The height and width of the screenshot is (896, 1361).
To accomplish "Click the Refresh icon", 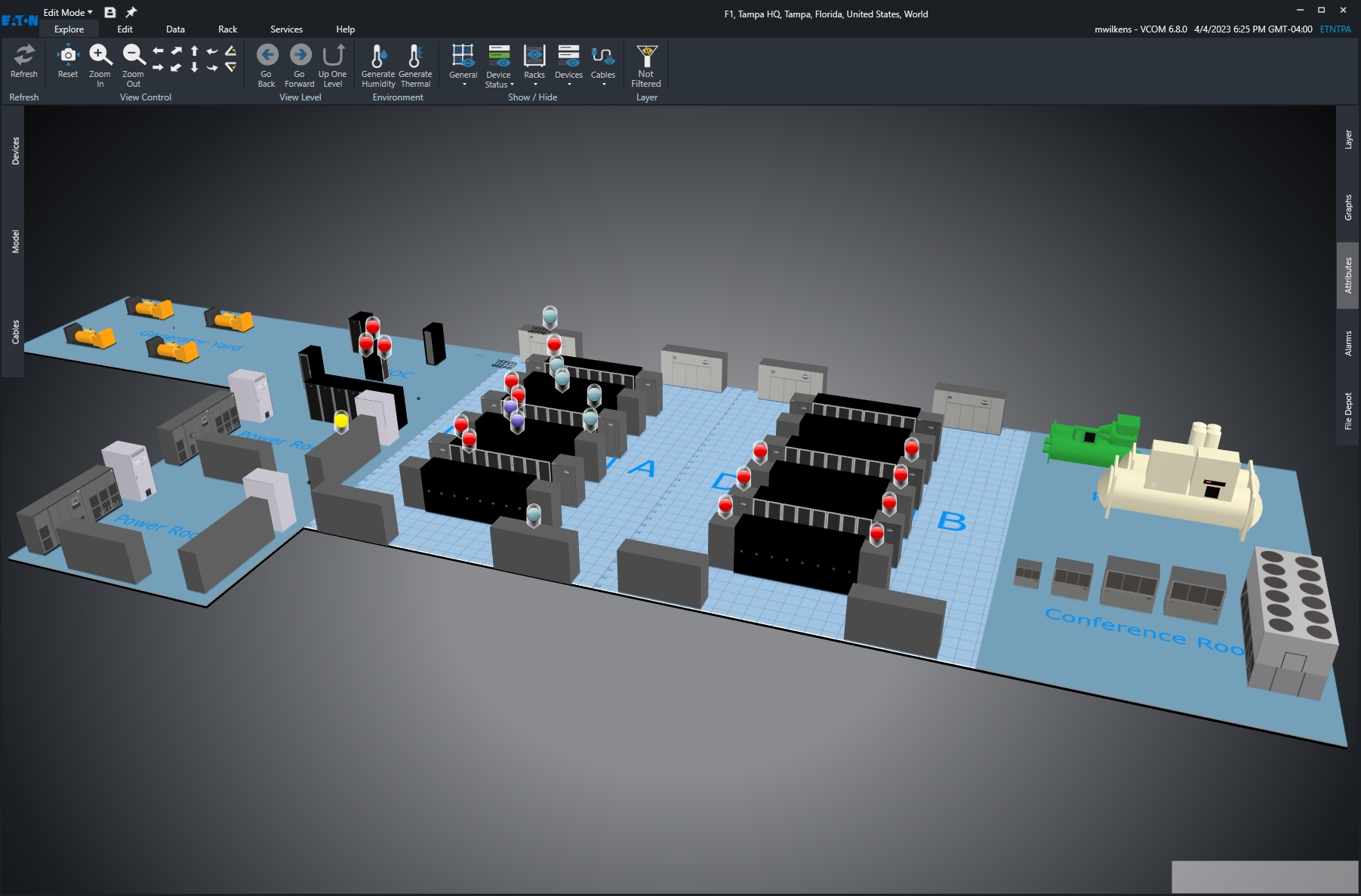I will pos(23,60).
